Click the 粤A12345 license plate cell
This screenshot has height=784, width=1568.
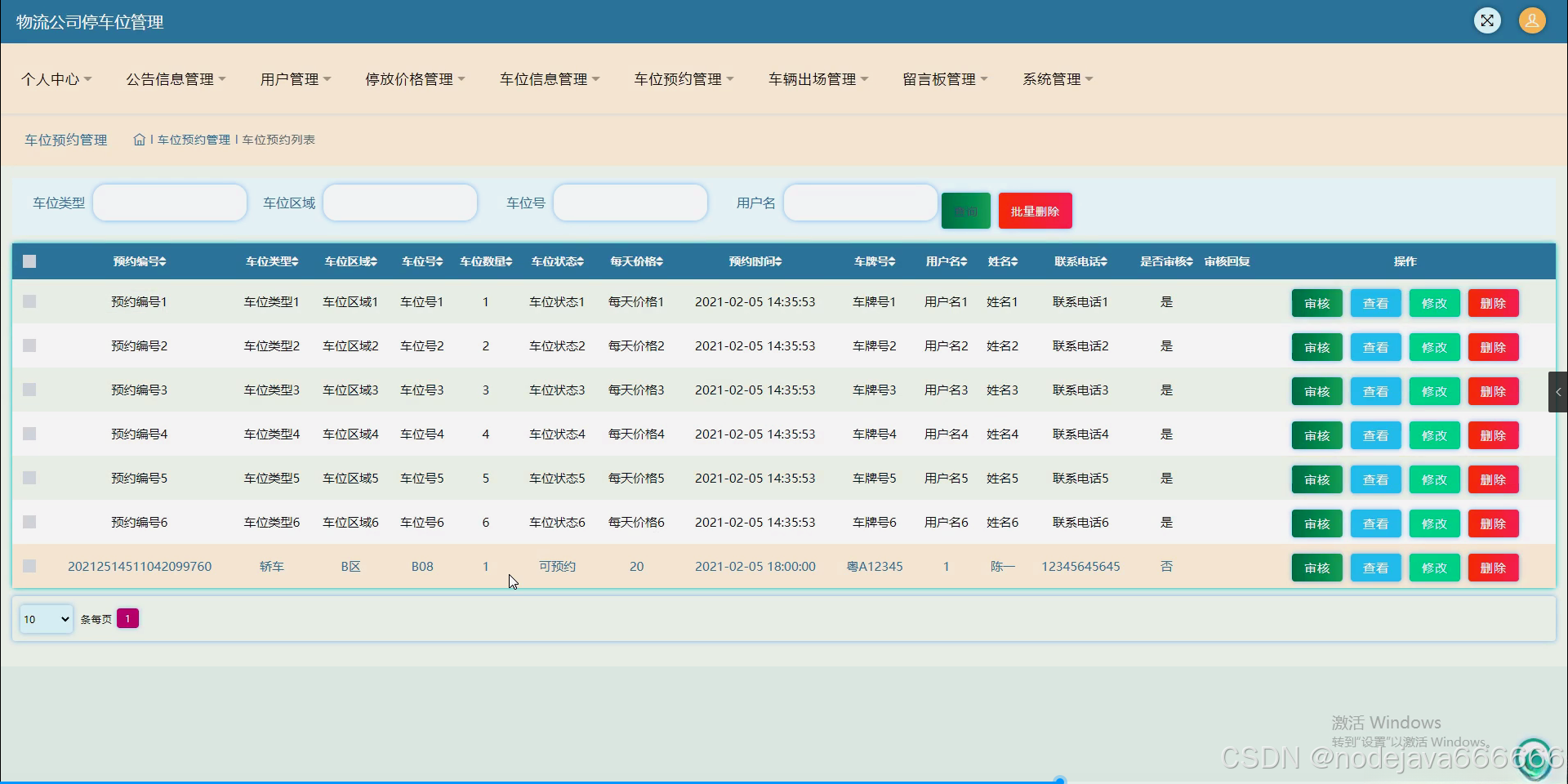(x=875, y=566)
